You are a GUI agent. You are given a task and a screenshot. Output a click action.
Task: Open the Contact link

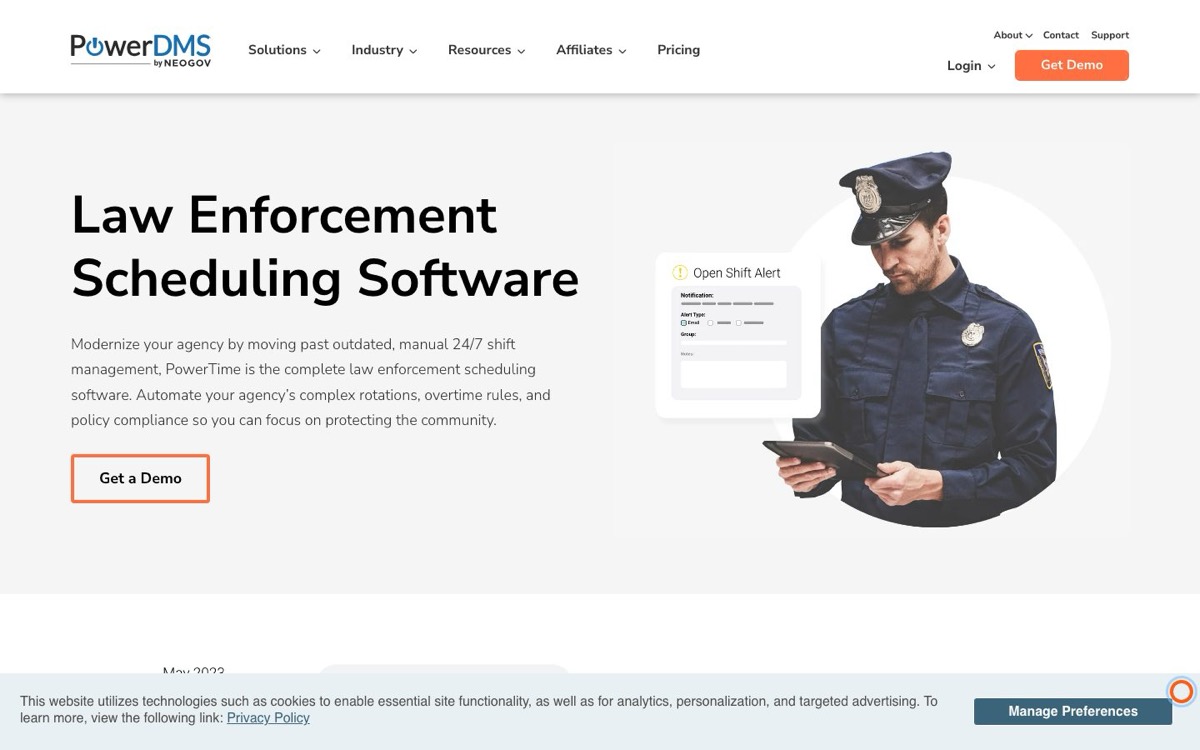(x=1060, y=35)
